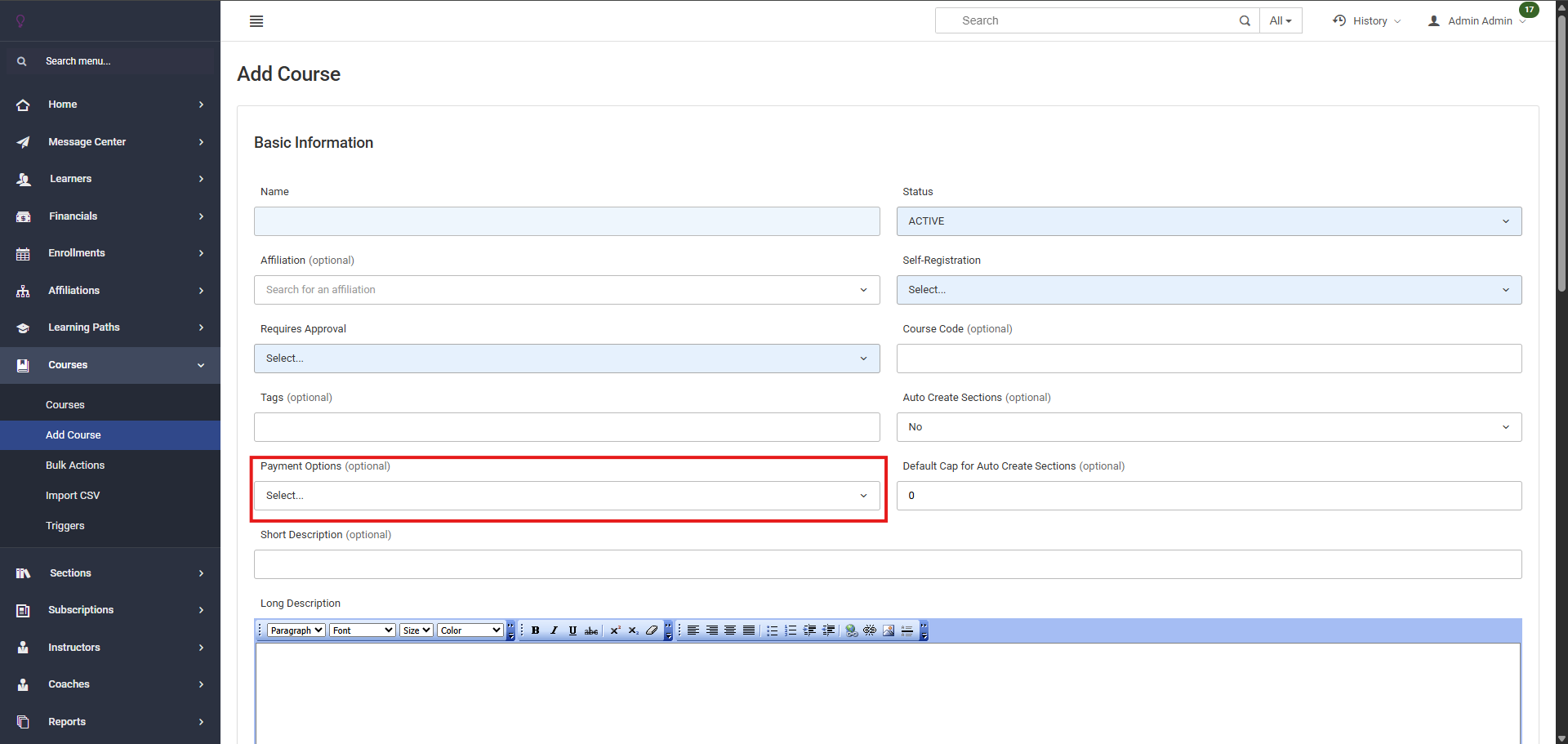Expand the Subscriptions sidebar menu
1568x744 pixels.
click(110, 610)
